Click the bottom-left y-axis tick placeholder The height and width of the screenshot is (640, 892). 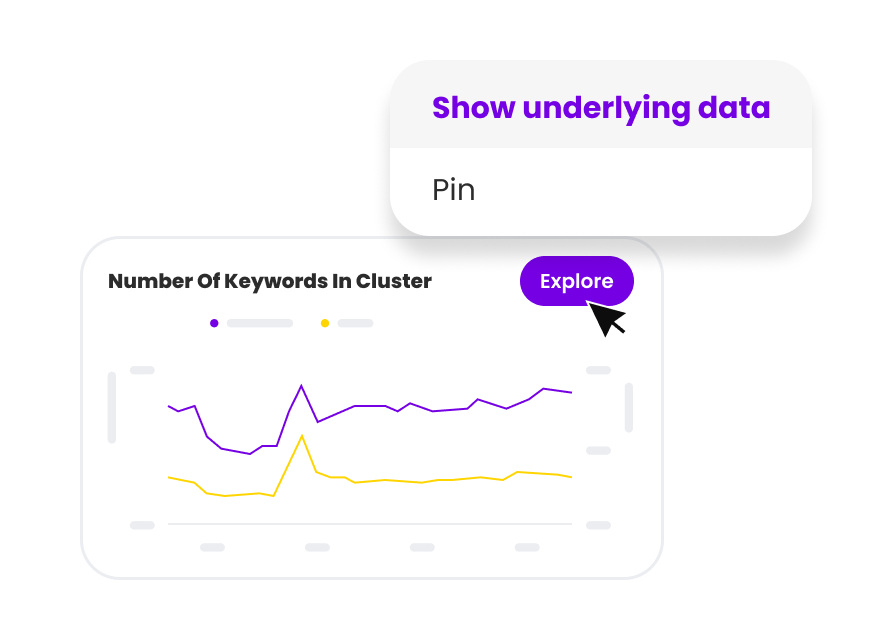tap(142, 525)
